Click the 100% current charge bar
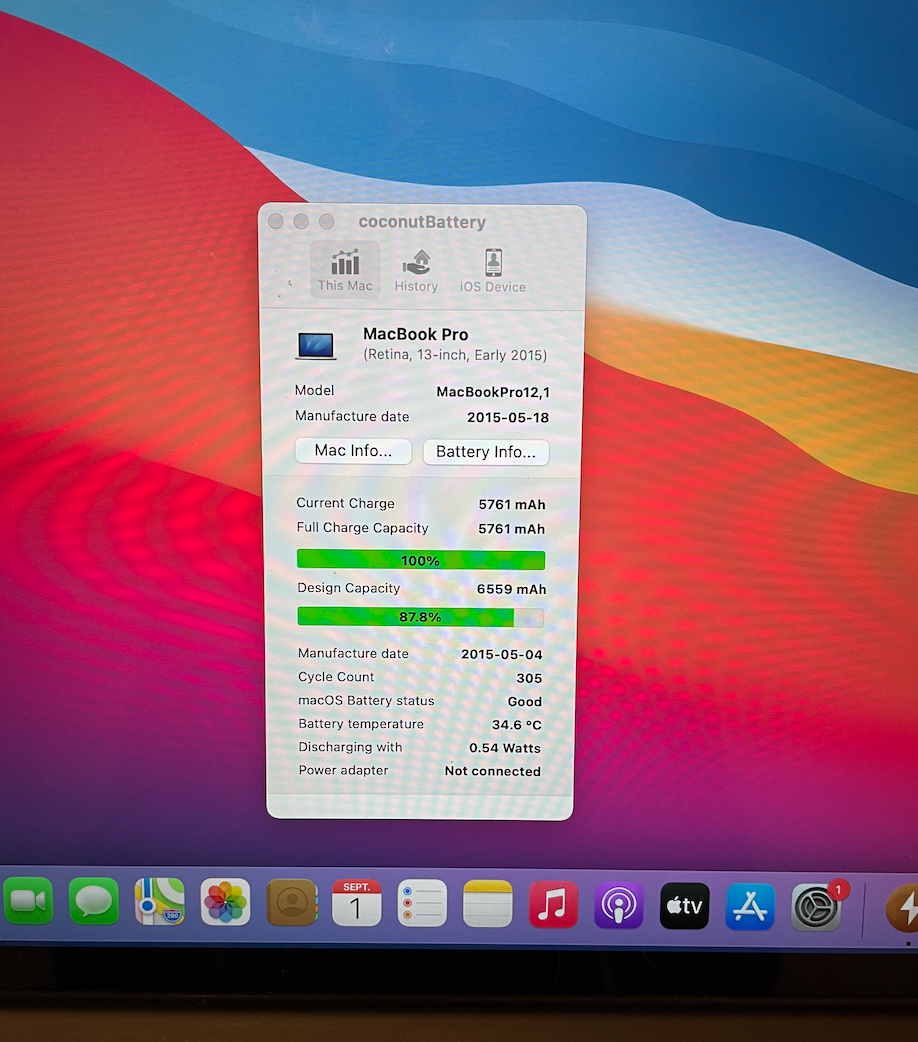918x1042 pixels. (421, 560)
